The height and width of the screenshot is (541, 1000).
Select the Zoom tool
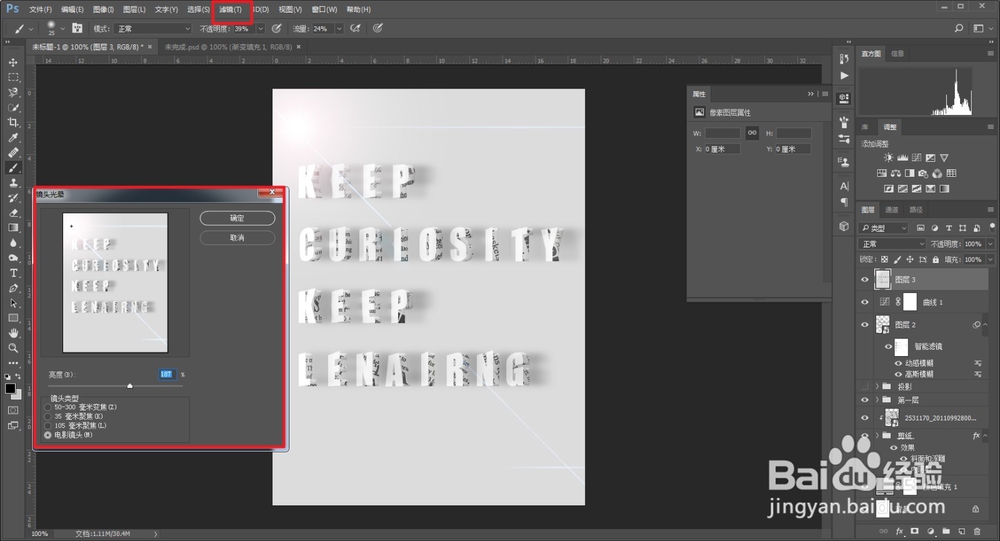(x=13, y=348)
